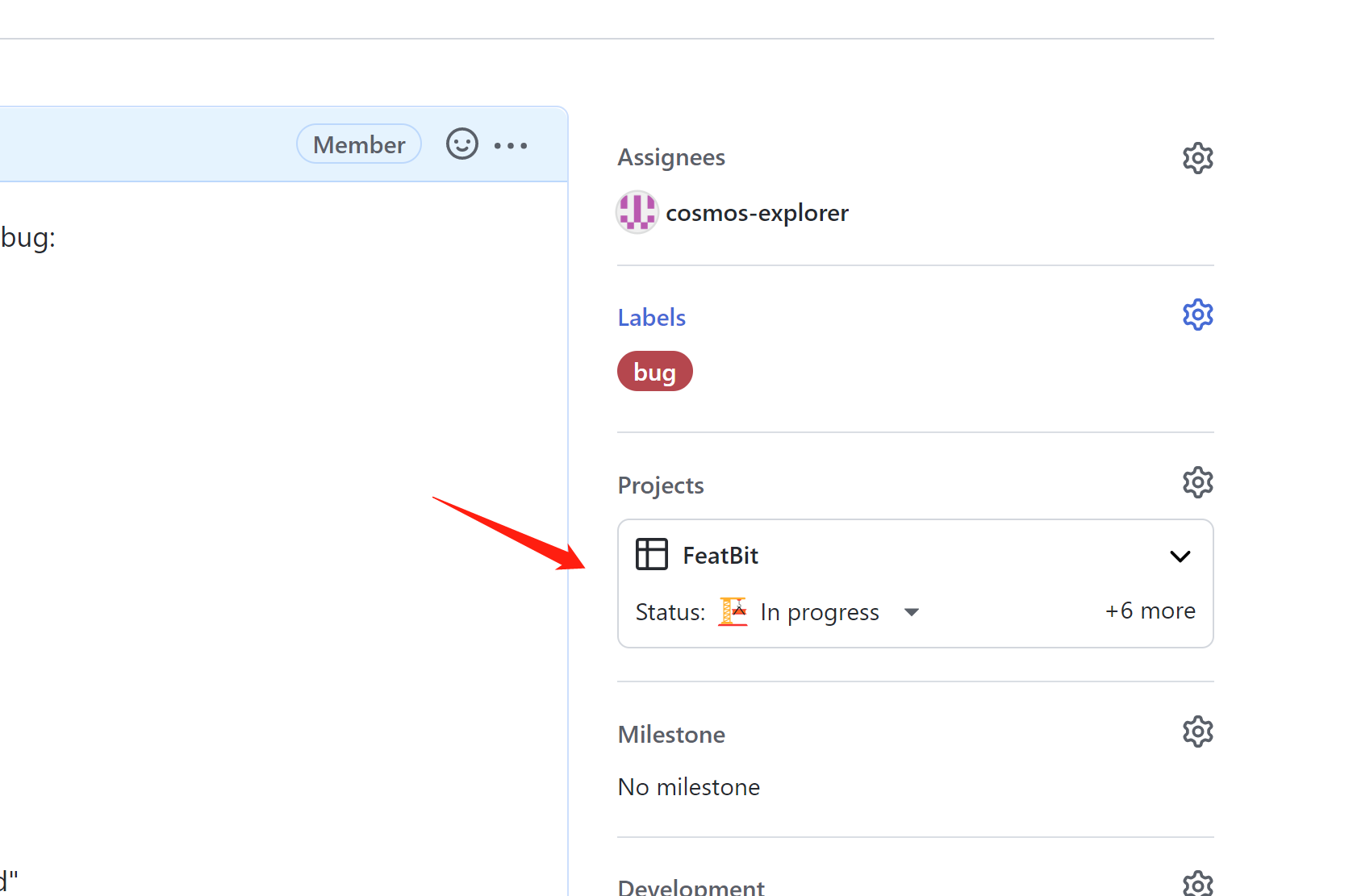The height and width of the screenshot is (896, 1353).
Task: Show six more project fields
Action: tap(1149, 611)
